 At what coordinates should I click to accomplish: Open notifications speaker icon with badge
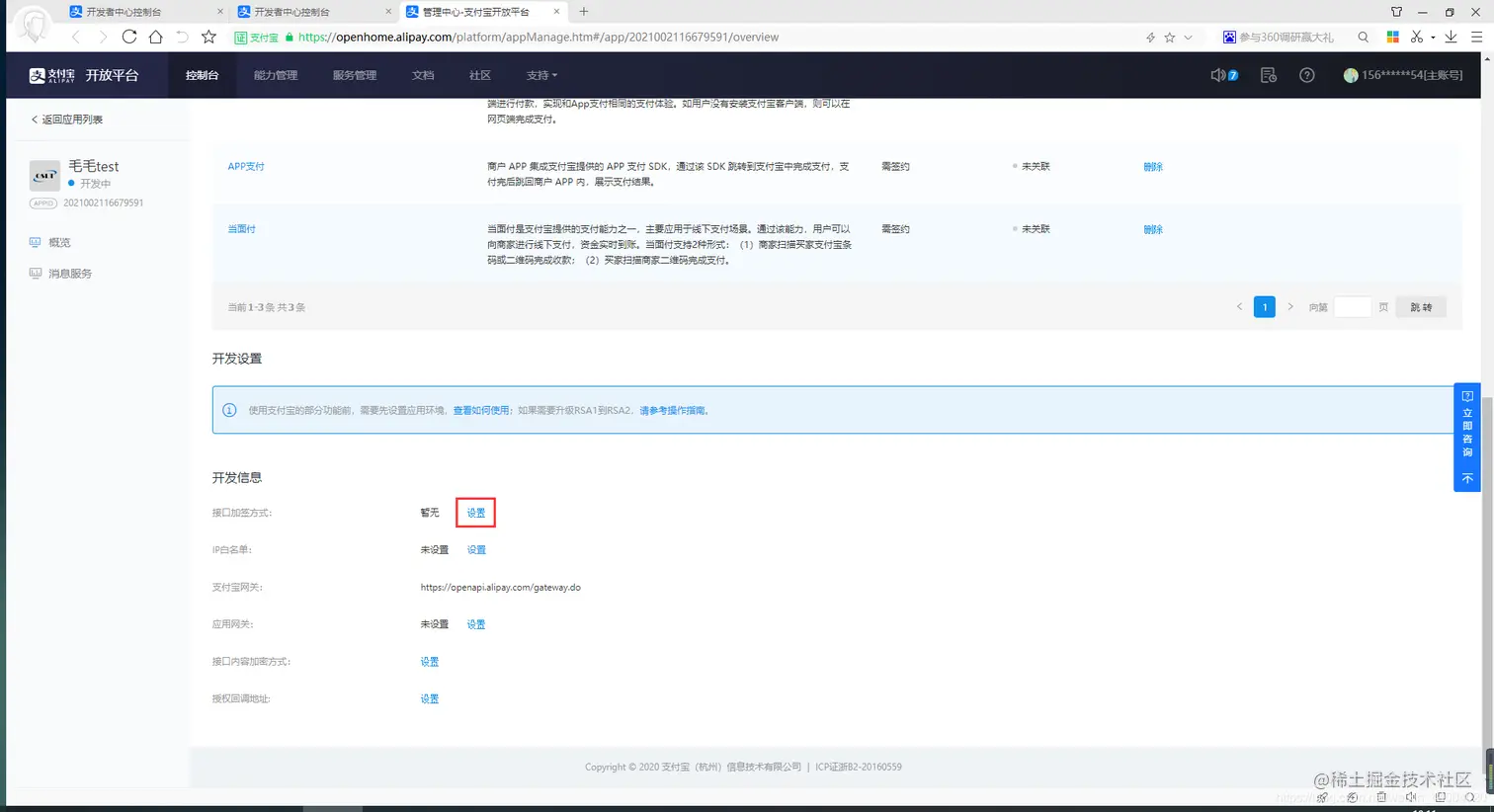point(1224,75)
